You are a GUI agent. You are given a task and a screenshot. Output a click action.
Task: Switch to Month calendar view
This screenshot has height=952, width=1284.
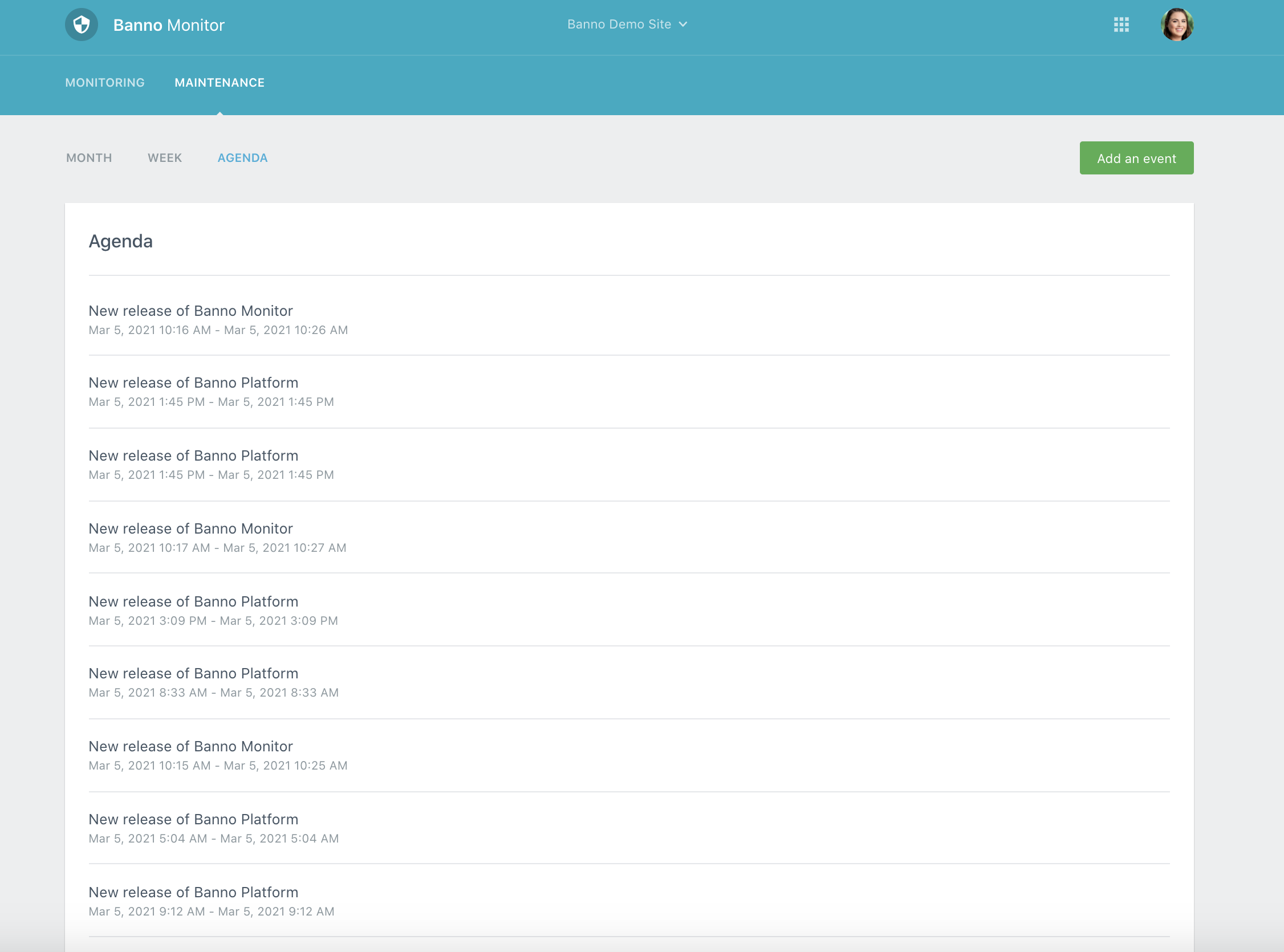pos(90,158)
